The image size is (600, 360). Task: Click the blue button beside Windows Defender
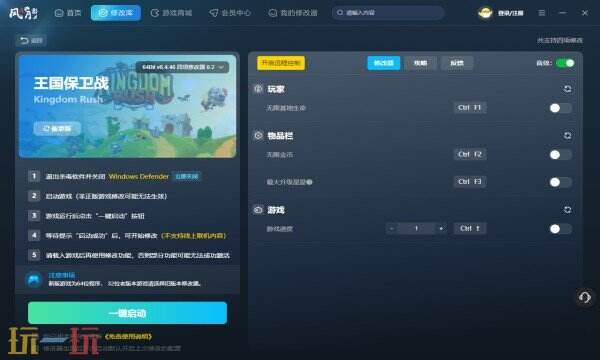coord(187,176)
